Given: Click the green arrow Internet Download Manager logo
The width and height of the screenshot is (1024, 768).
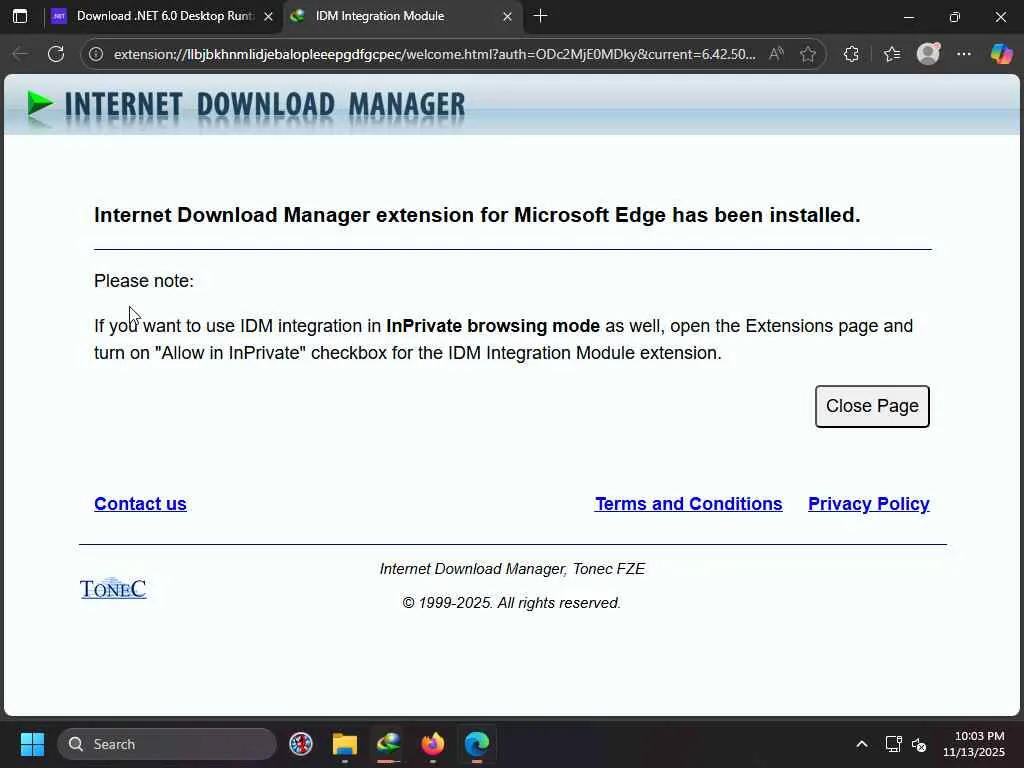Looking at the screenshot, I should [x=39, y=104].
